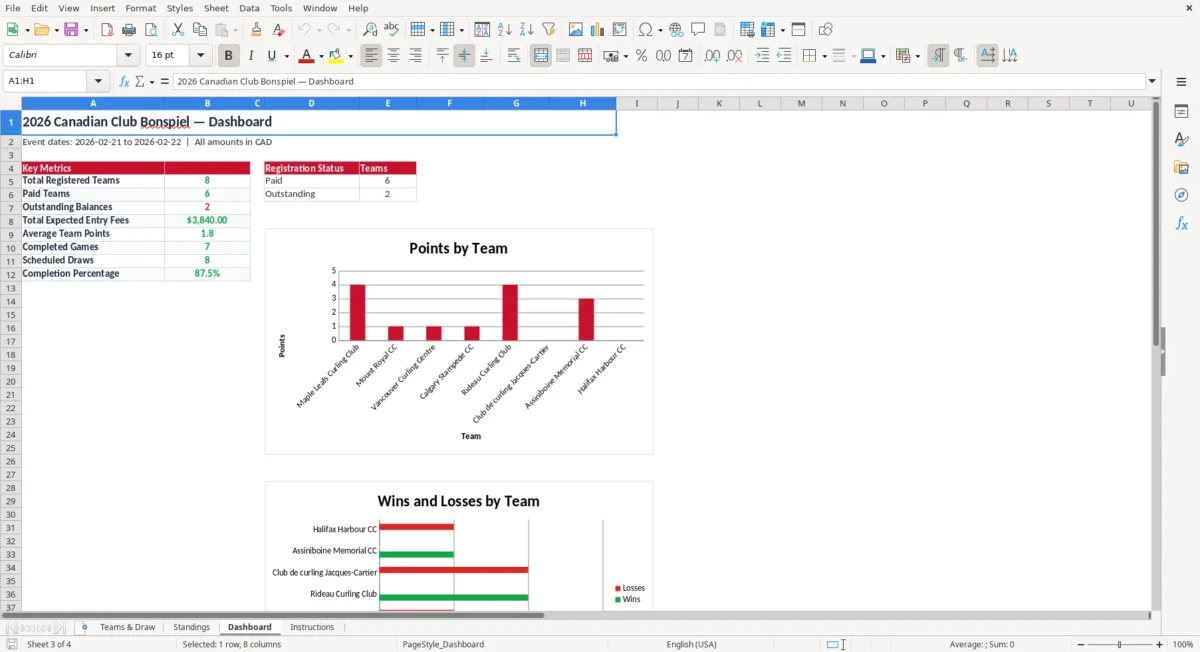The image size is (1200, 652).
Task: Switch to Teams & Draw sheet tab
Action: (127, 627)
